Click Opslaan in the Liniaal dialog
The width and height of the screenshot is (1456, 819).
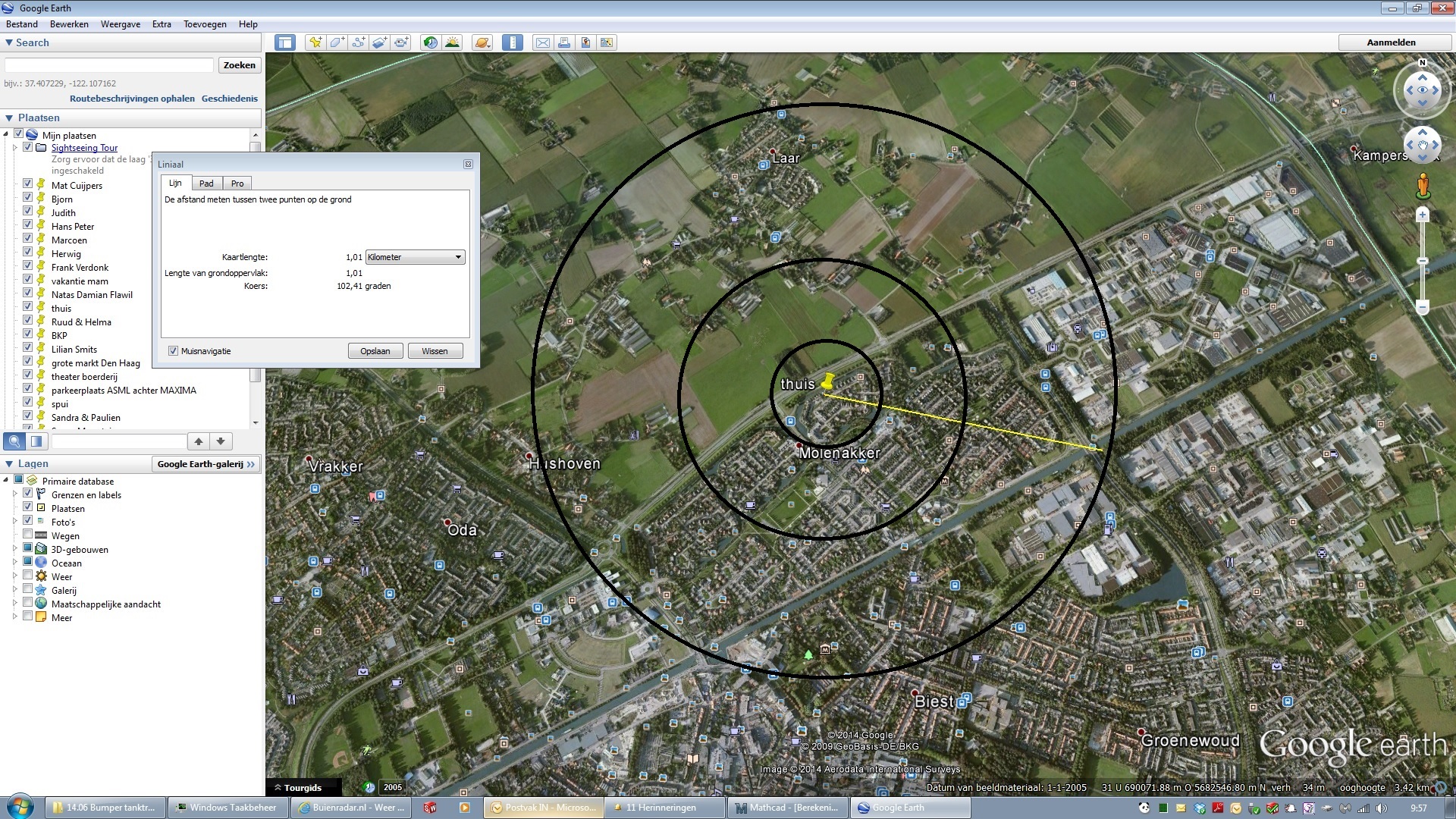[x=375, y=351]
